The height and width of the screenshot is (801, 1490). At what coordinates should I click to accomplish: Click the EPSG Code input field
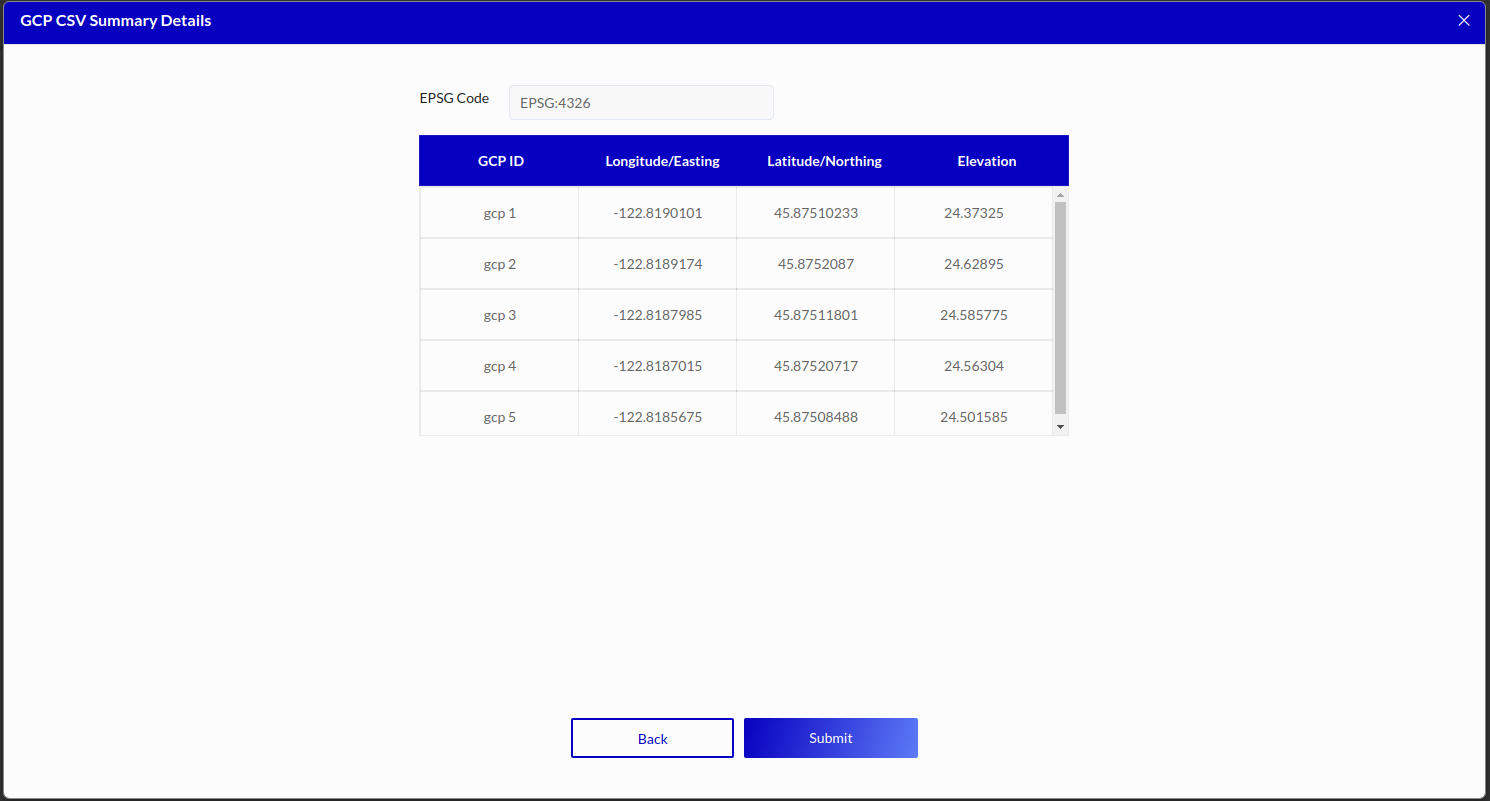[641, 102]
